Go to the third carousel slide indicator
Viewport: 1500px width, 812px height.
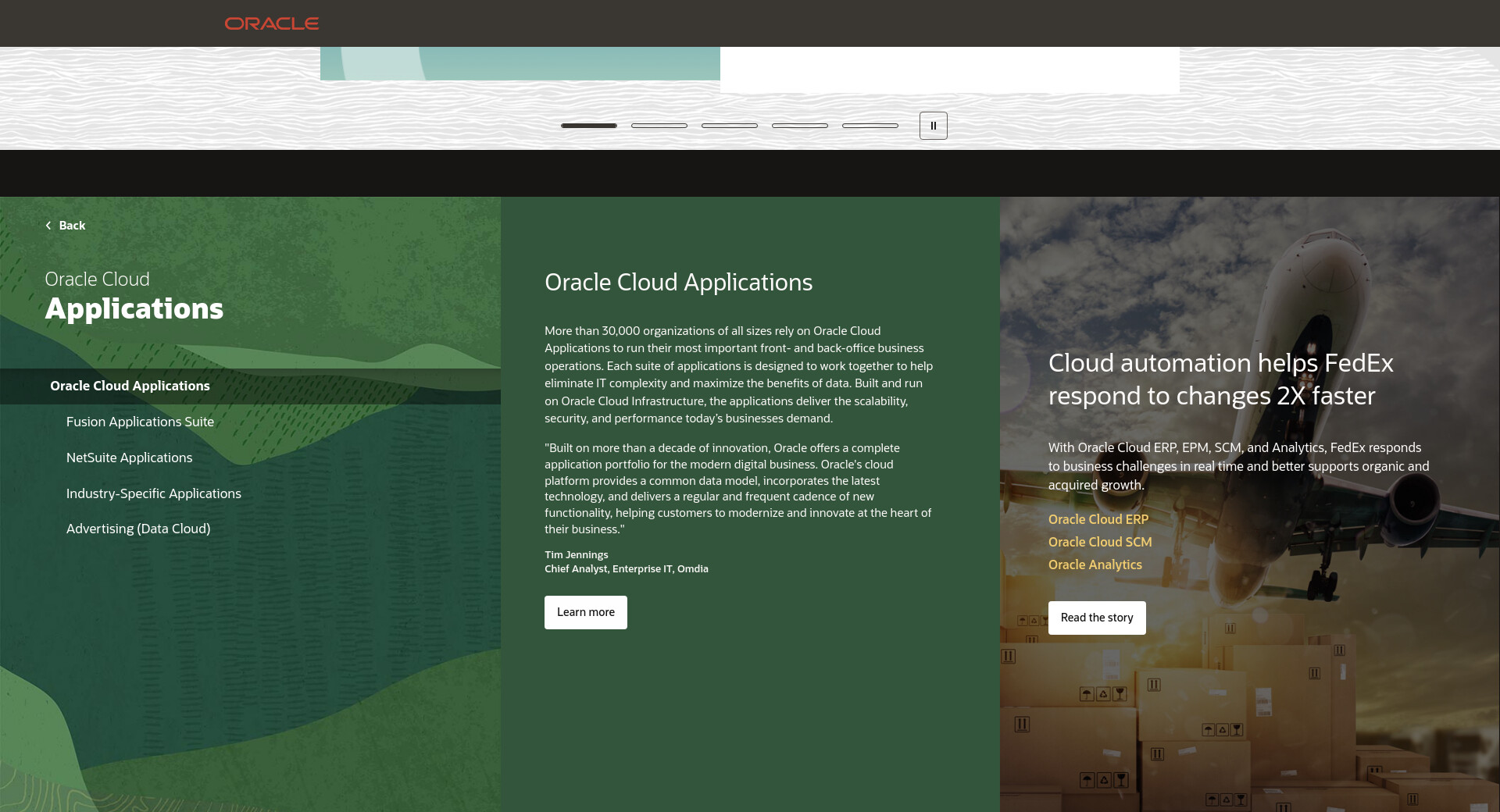tap(729, 126)
